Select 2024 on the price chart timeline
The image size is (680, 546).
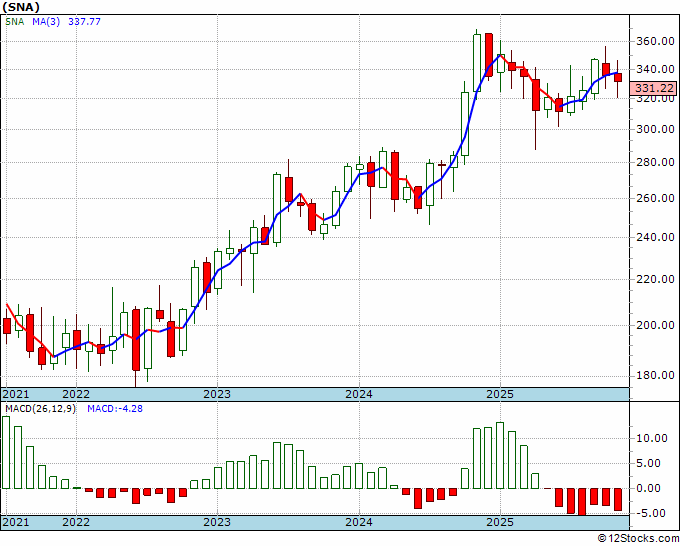359,394
